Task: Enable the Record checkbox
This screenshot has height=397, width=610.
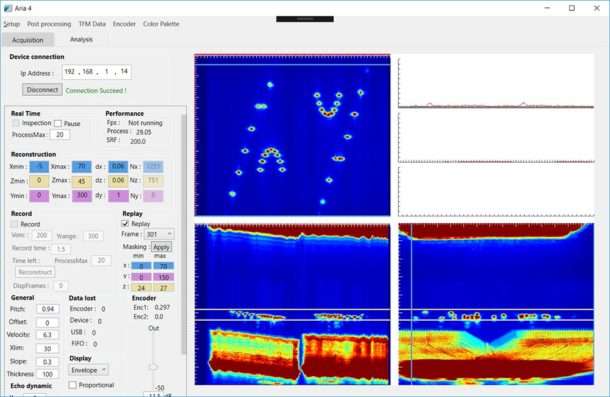Action: click(14, 224)
